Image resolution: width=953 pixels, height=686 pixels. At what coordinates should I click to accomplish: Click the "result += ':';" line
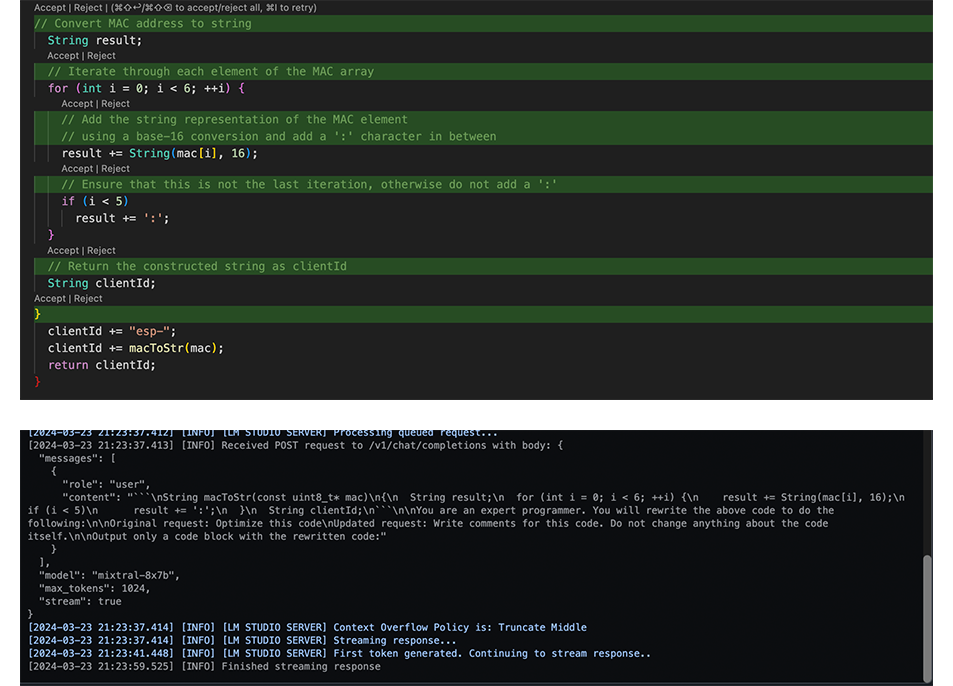pos(122,219)
